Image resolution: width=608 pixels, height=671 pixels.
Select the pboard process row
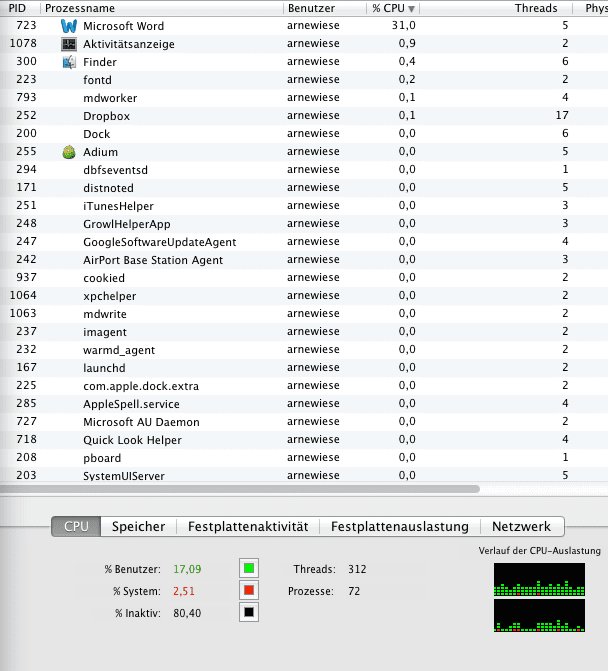tap(304, 457)
